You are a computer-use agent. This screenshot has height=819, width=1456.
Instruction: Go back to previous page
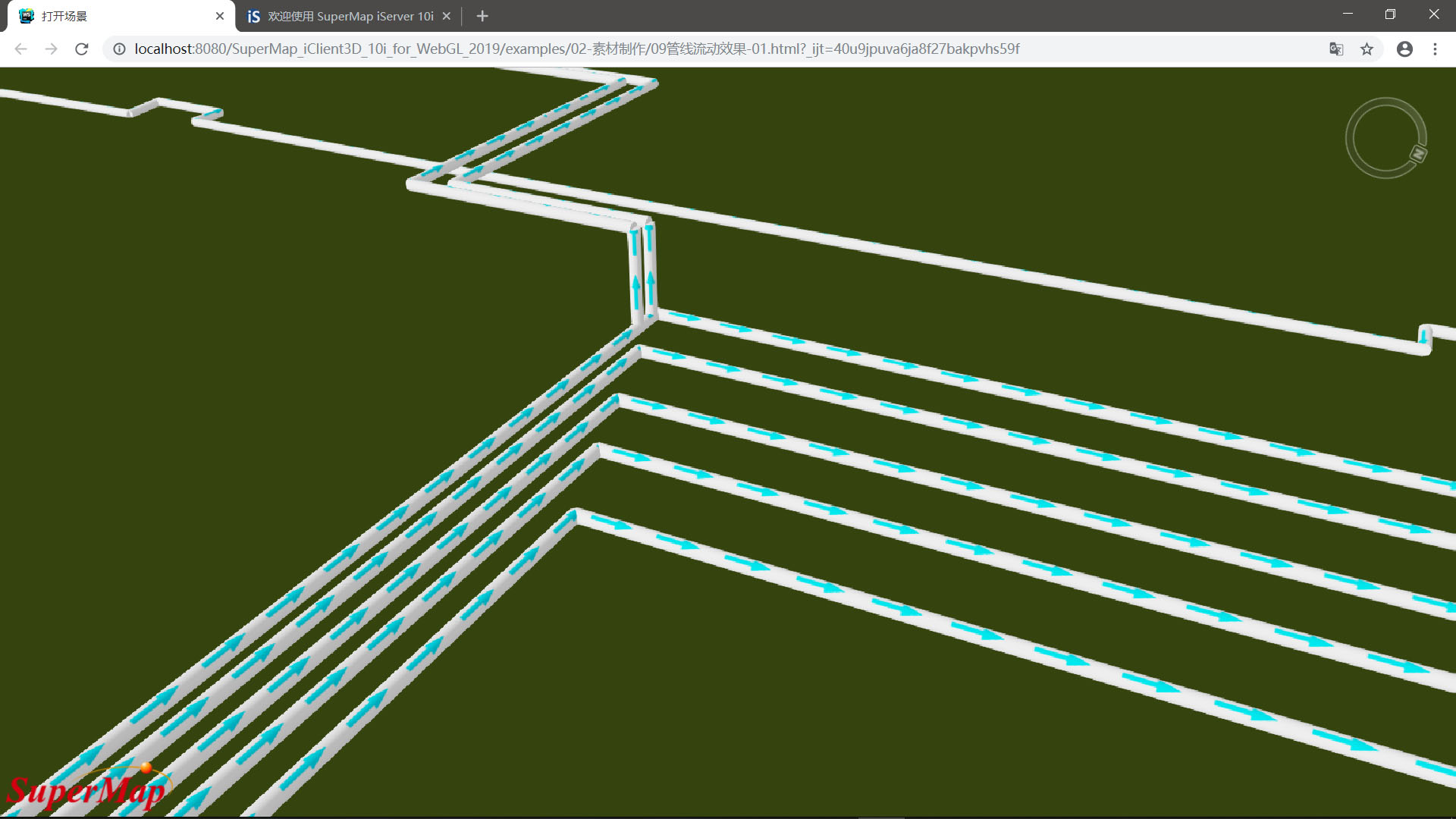(20, 49)
